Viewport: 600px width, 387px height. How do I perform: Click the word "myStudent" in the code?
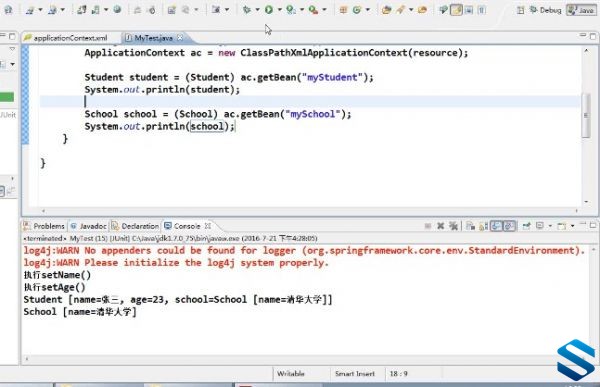point(332,77)
